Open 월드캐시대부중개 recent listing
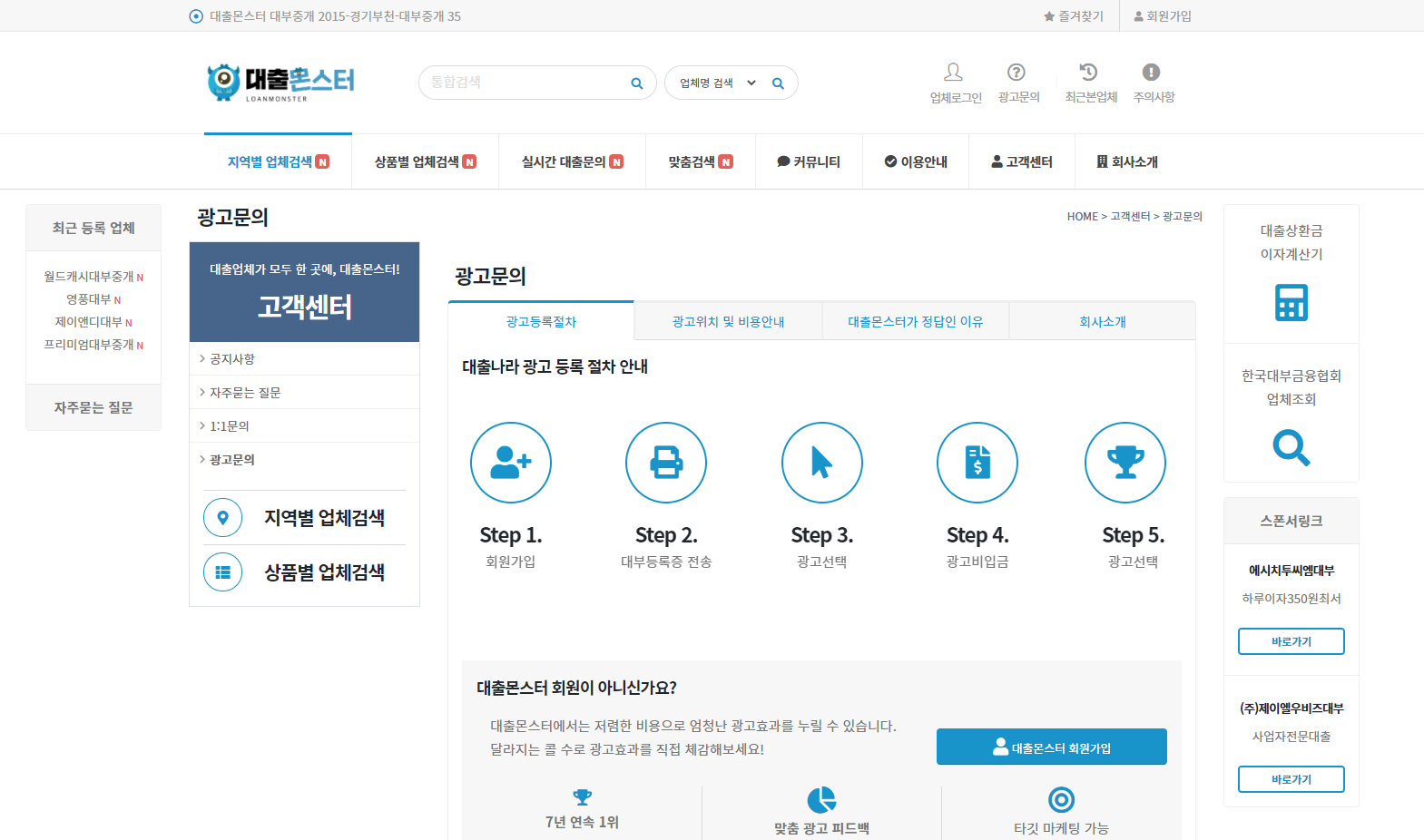 tap(93, 277)
